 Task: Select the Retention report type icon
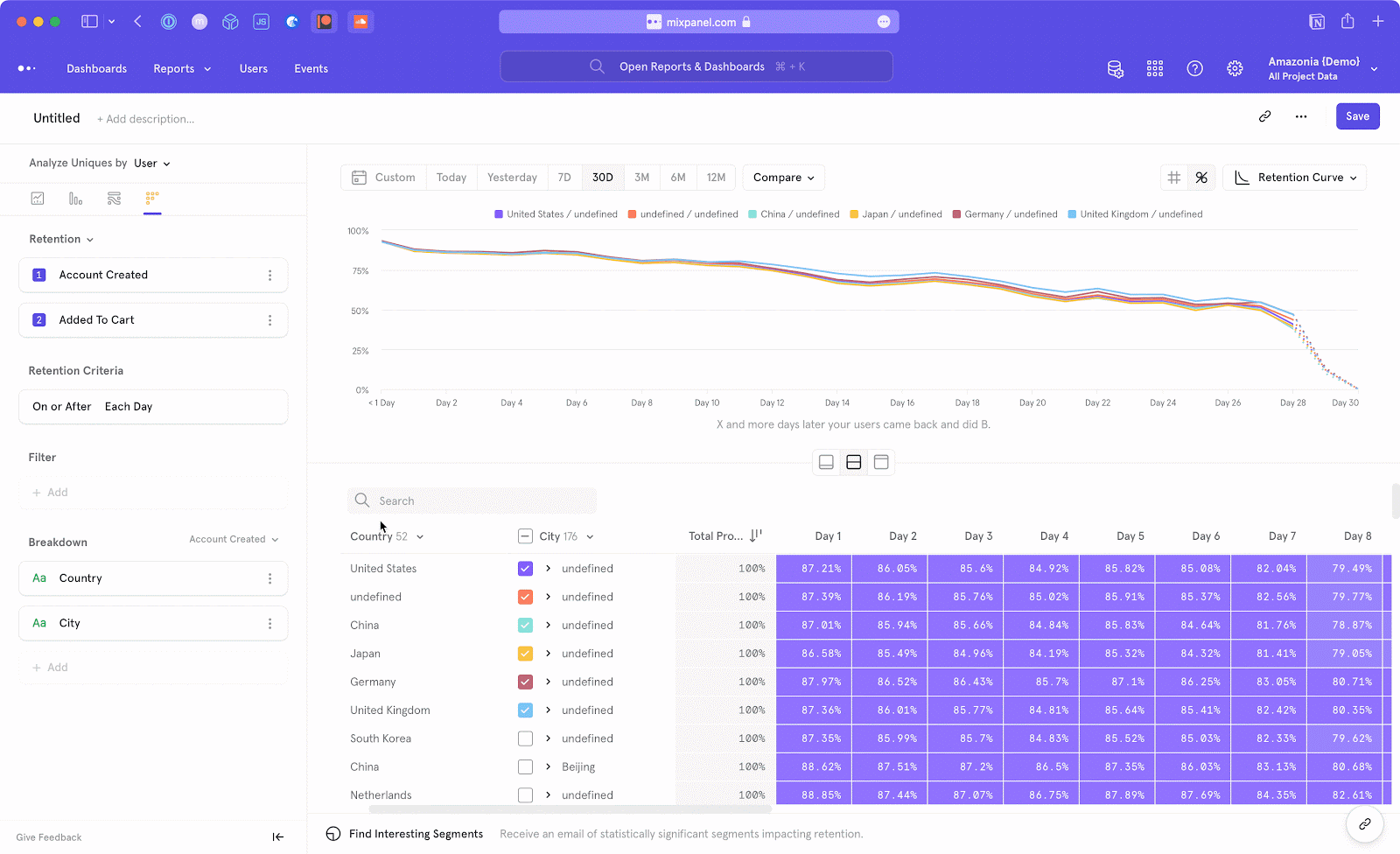coord(152,199)
